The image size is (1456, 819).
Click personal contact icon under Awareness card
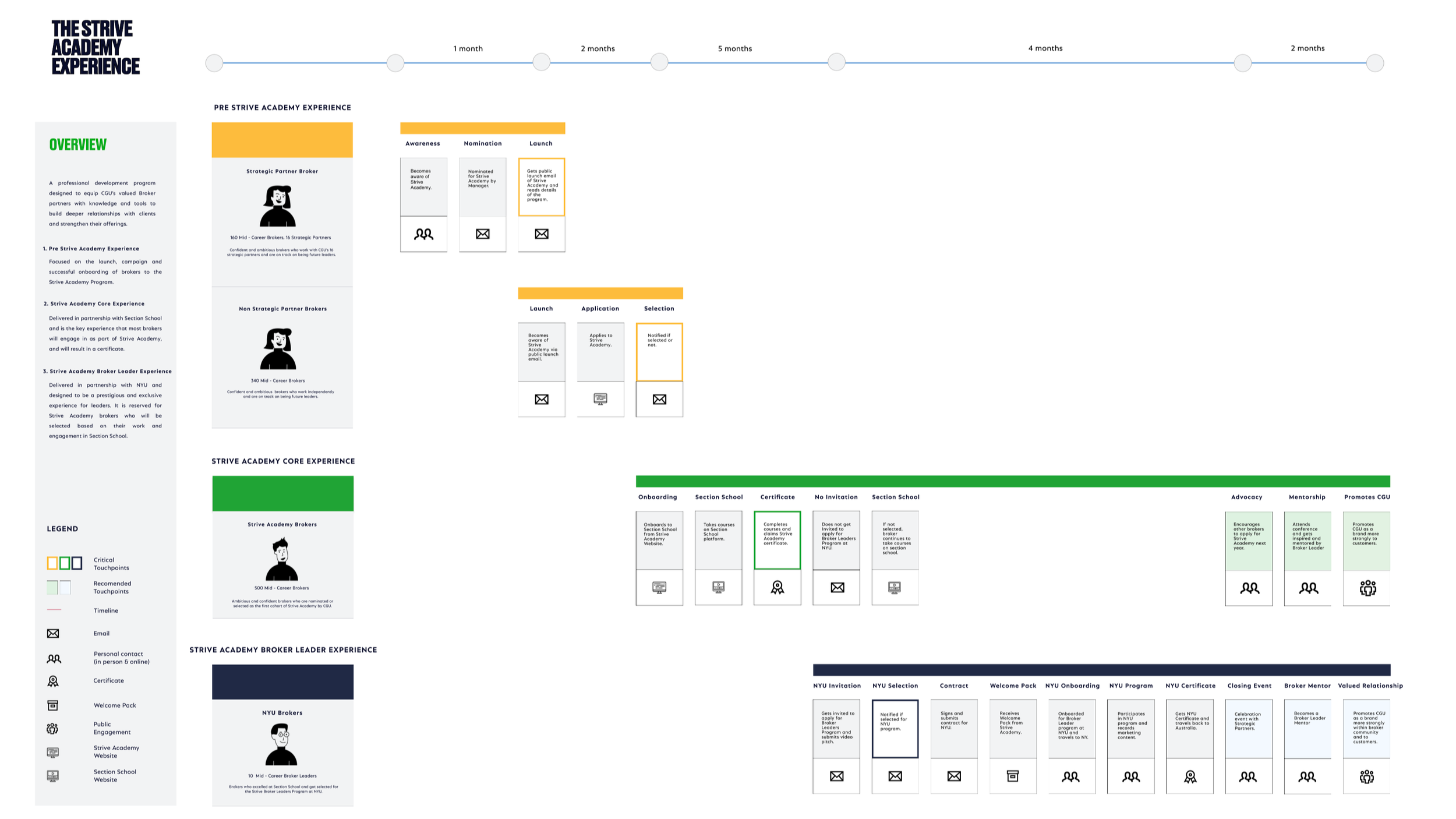tap(423, 234)
